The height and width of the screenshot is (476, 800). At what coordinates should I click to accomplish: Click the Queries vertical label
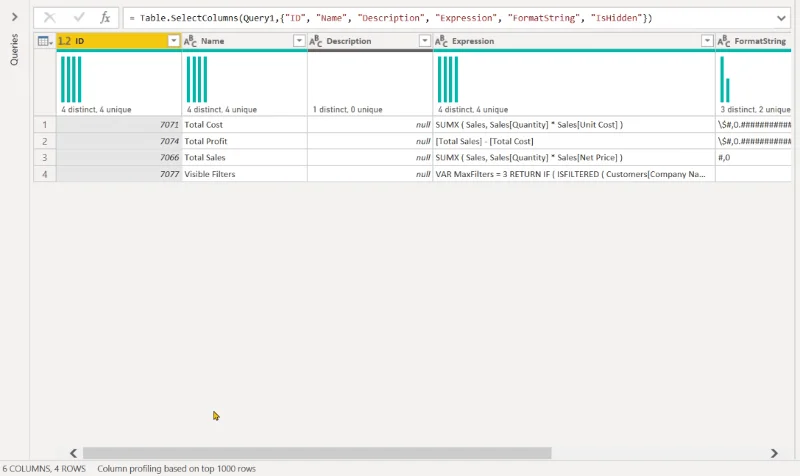[x=14, y=49]
